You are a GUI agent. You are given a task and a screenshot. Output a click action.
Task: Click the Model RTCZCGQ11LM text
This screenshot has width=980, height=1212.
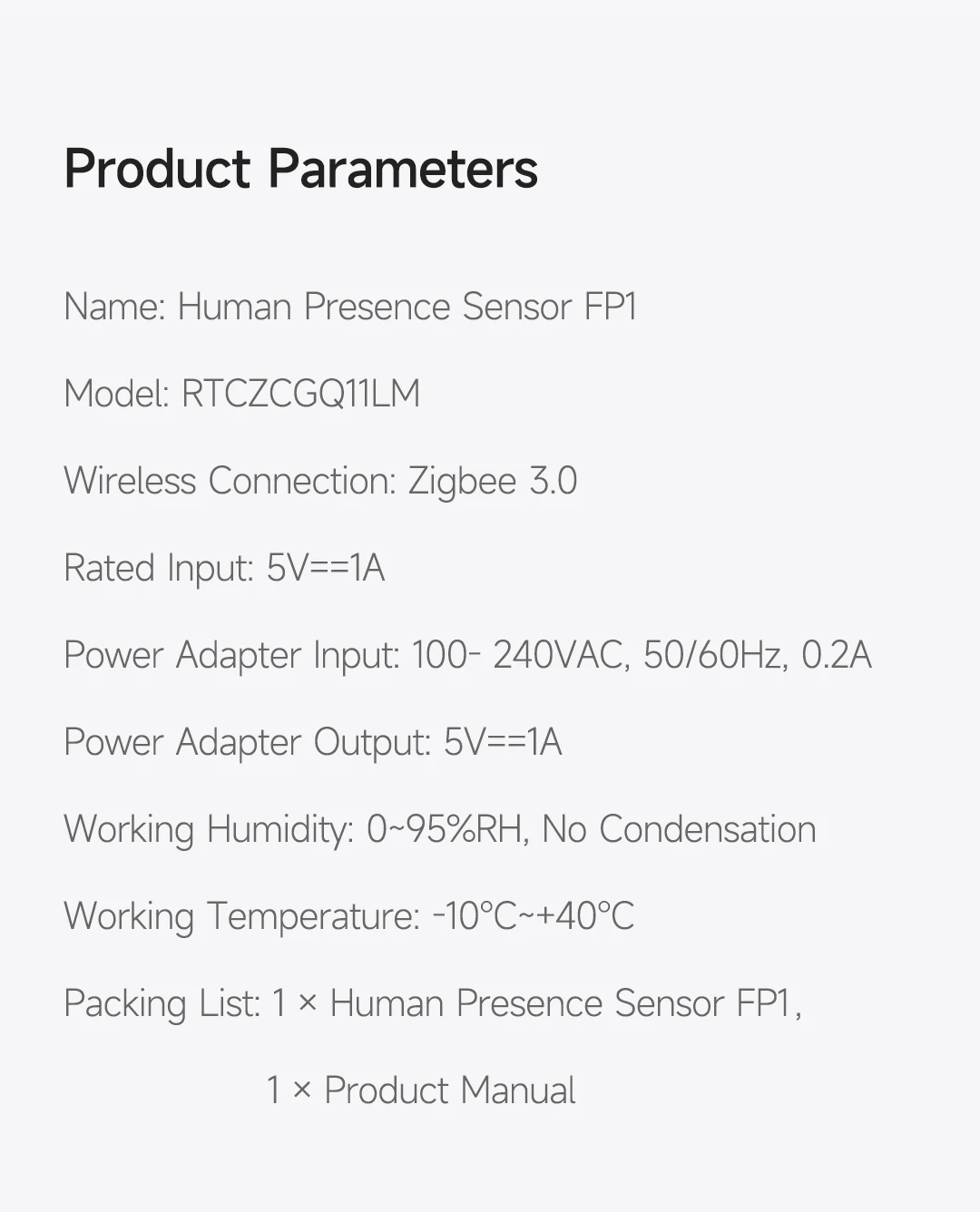242,394
